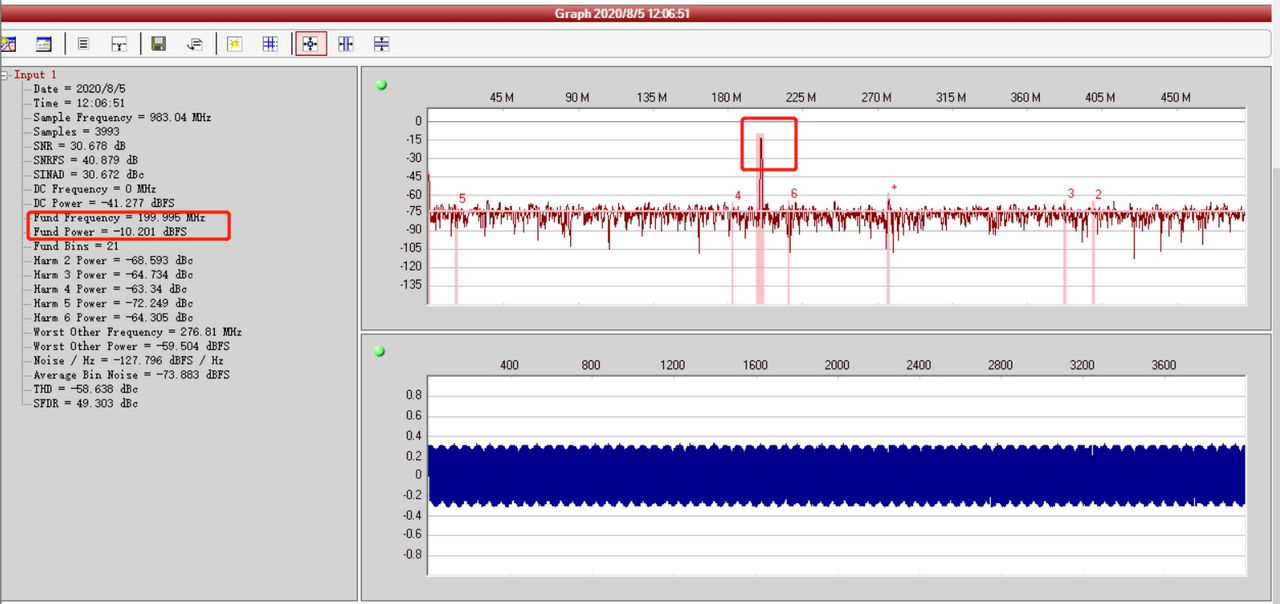Select the graph configuration tool icon
Screen dimensions: 1280x604
[x=10, y=43]
